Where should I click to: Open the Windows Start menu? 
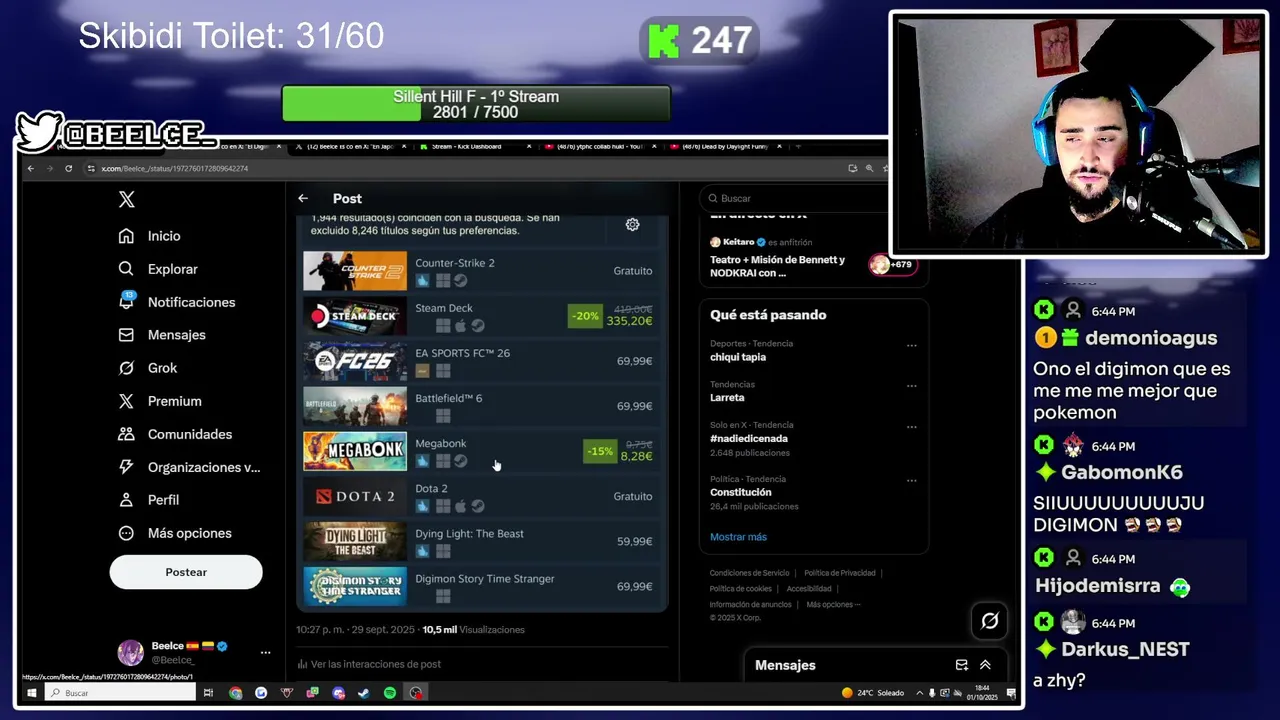point(31,692)
